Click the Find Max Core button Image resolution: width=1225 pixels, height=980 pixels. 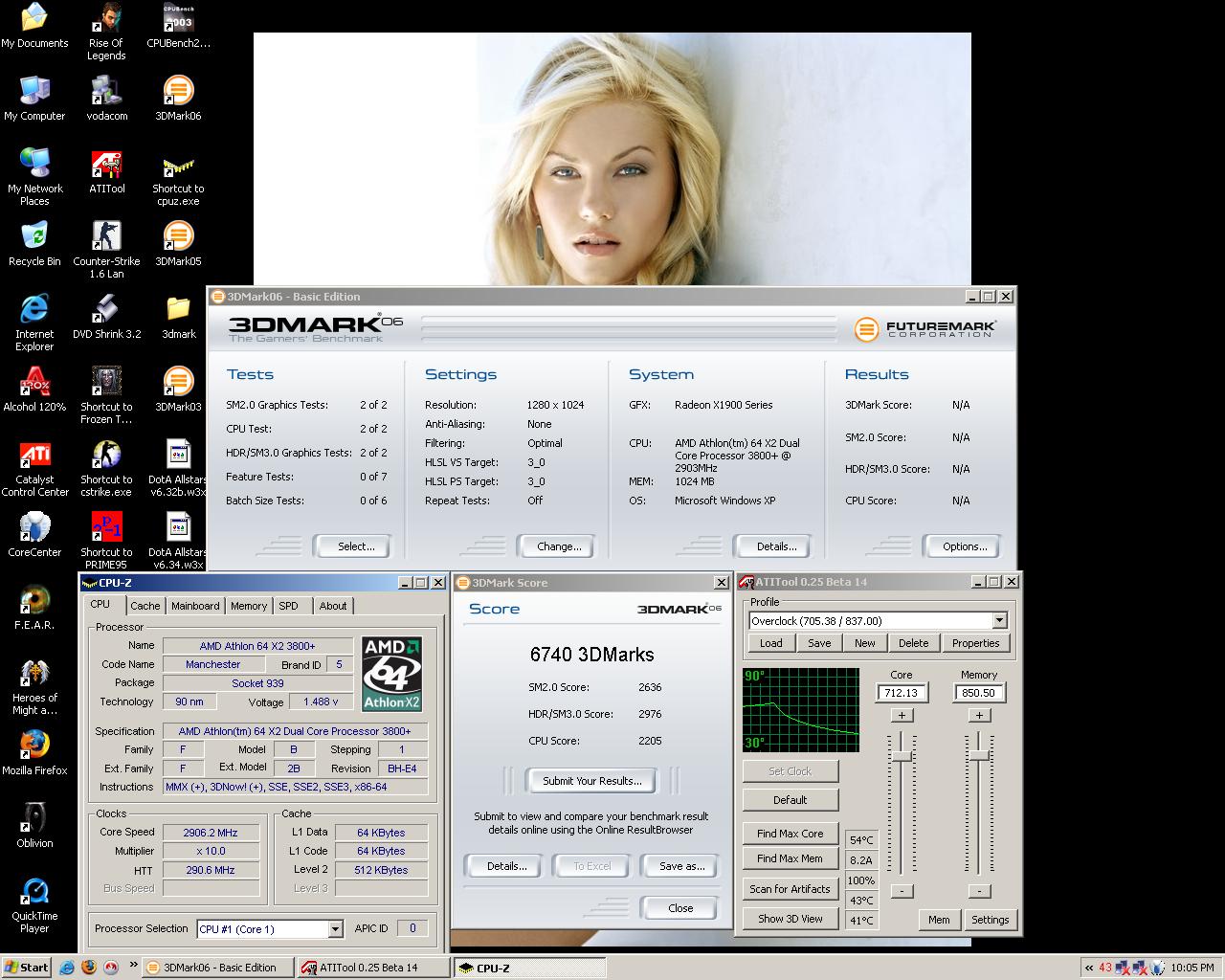[x=790, y=834]
